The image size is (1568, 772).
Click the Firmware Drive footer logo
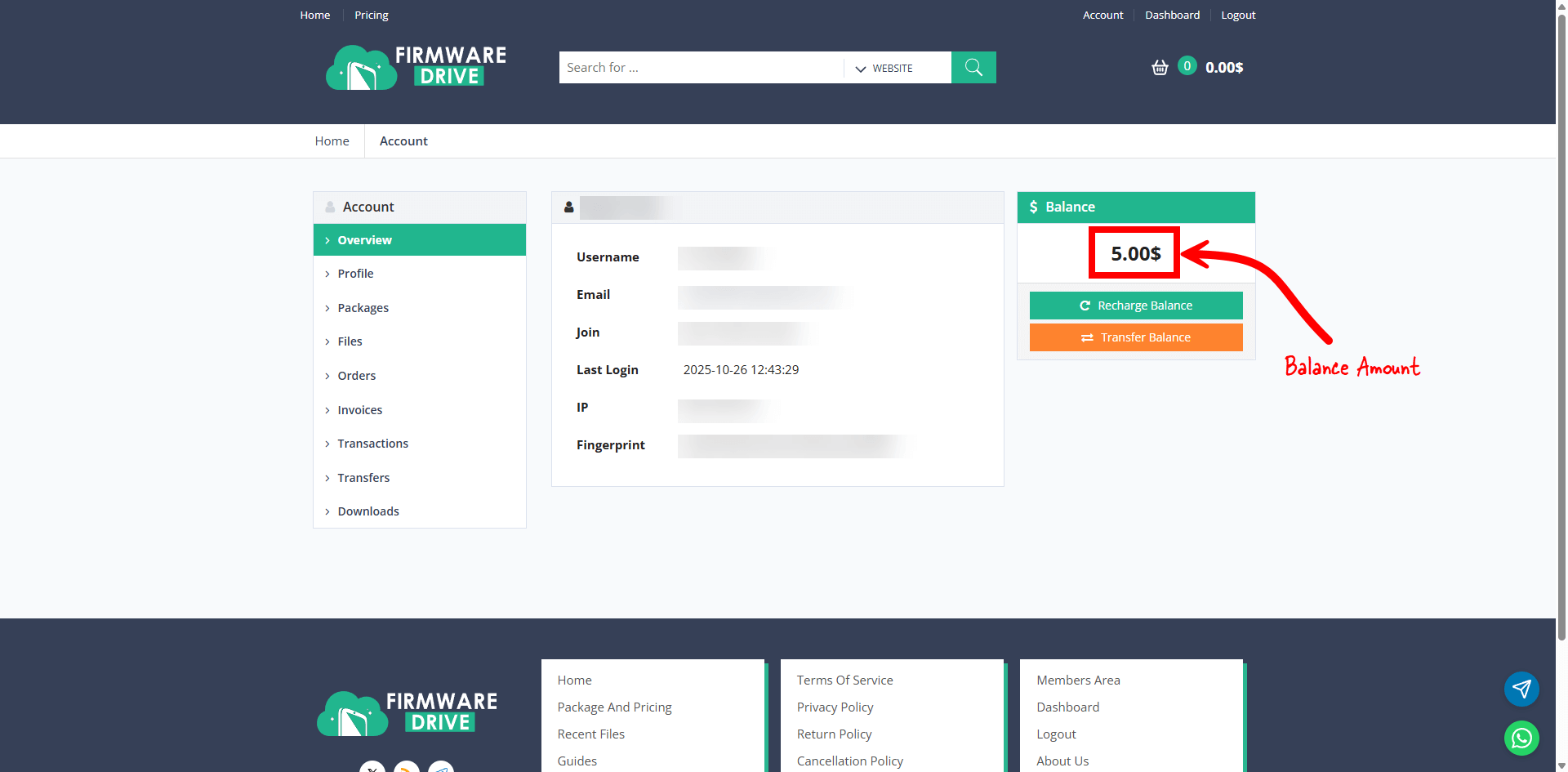407,713
